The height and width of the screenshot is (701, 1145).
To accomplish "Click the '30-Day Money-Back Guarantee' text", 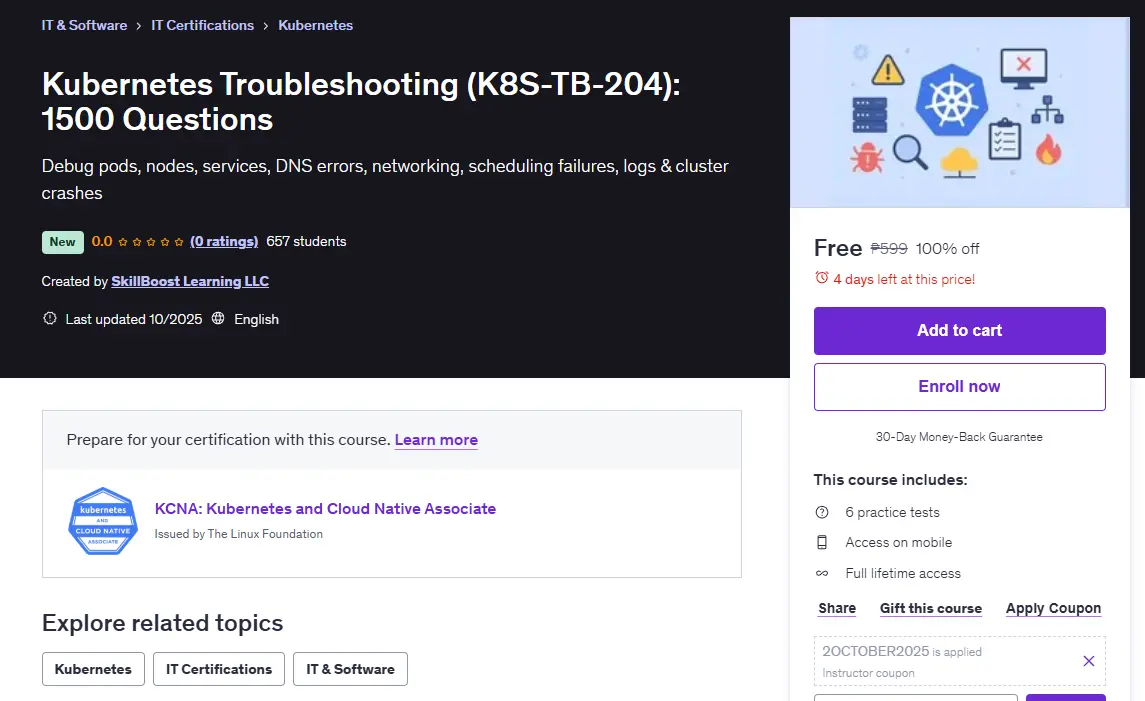I will tap(960, 437).
